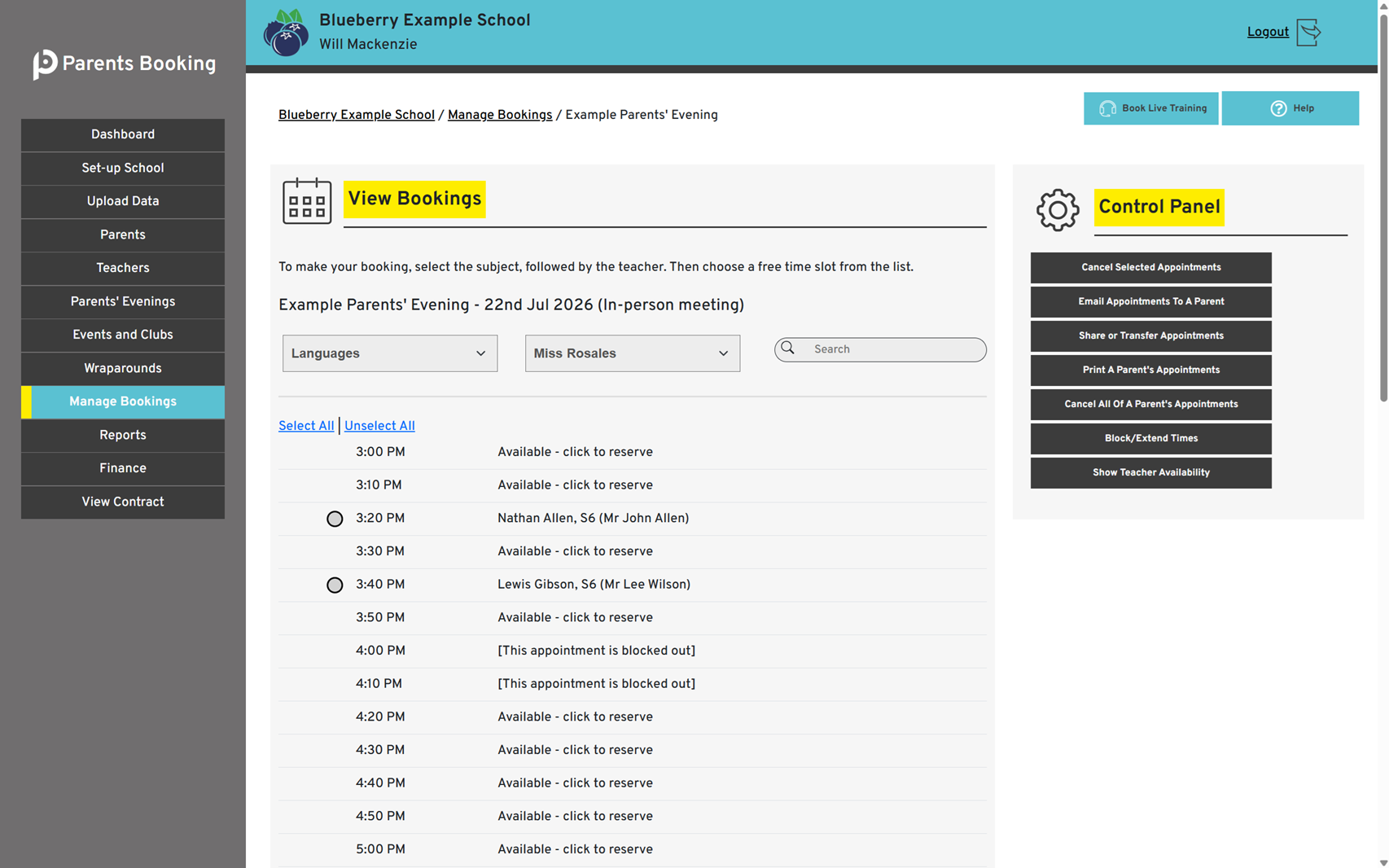1389x868 pixels.
Task: Click Cancel Selected Appointments button
Action: click(1150, 268)
